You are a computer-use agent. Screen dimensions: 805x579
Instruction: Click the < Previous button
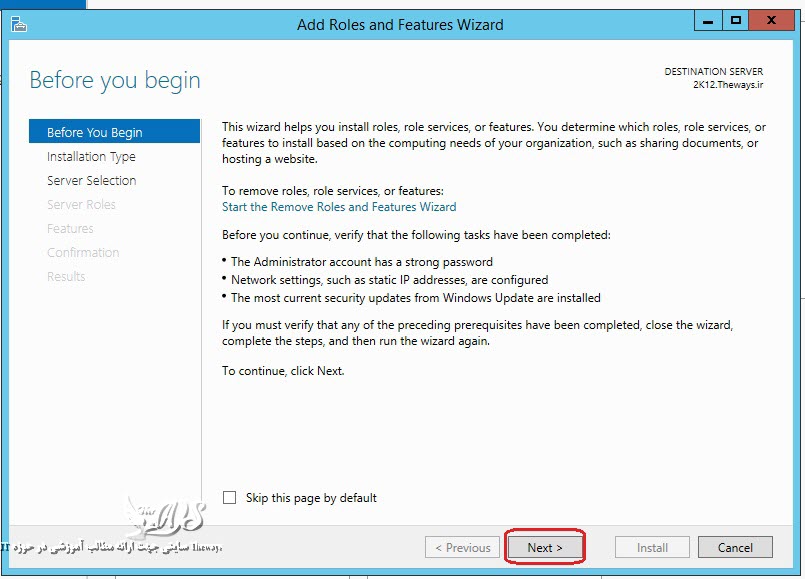coord(462,547)
